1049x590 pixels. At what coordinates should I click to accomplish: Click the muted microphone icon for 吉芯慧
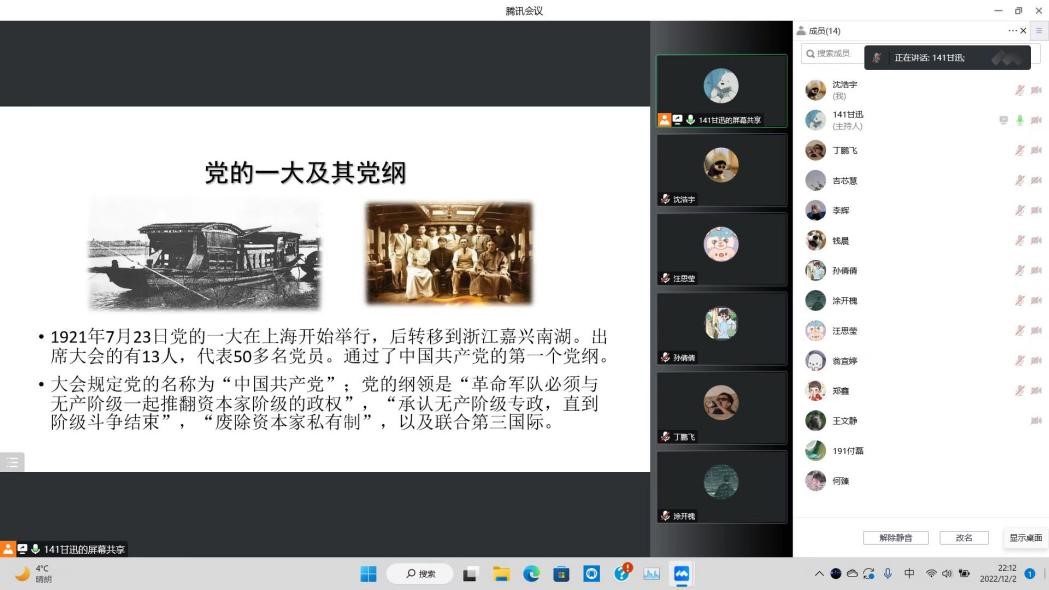pyautogui.click(x=1020, y=180)
